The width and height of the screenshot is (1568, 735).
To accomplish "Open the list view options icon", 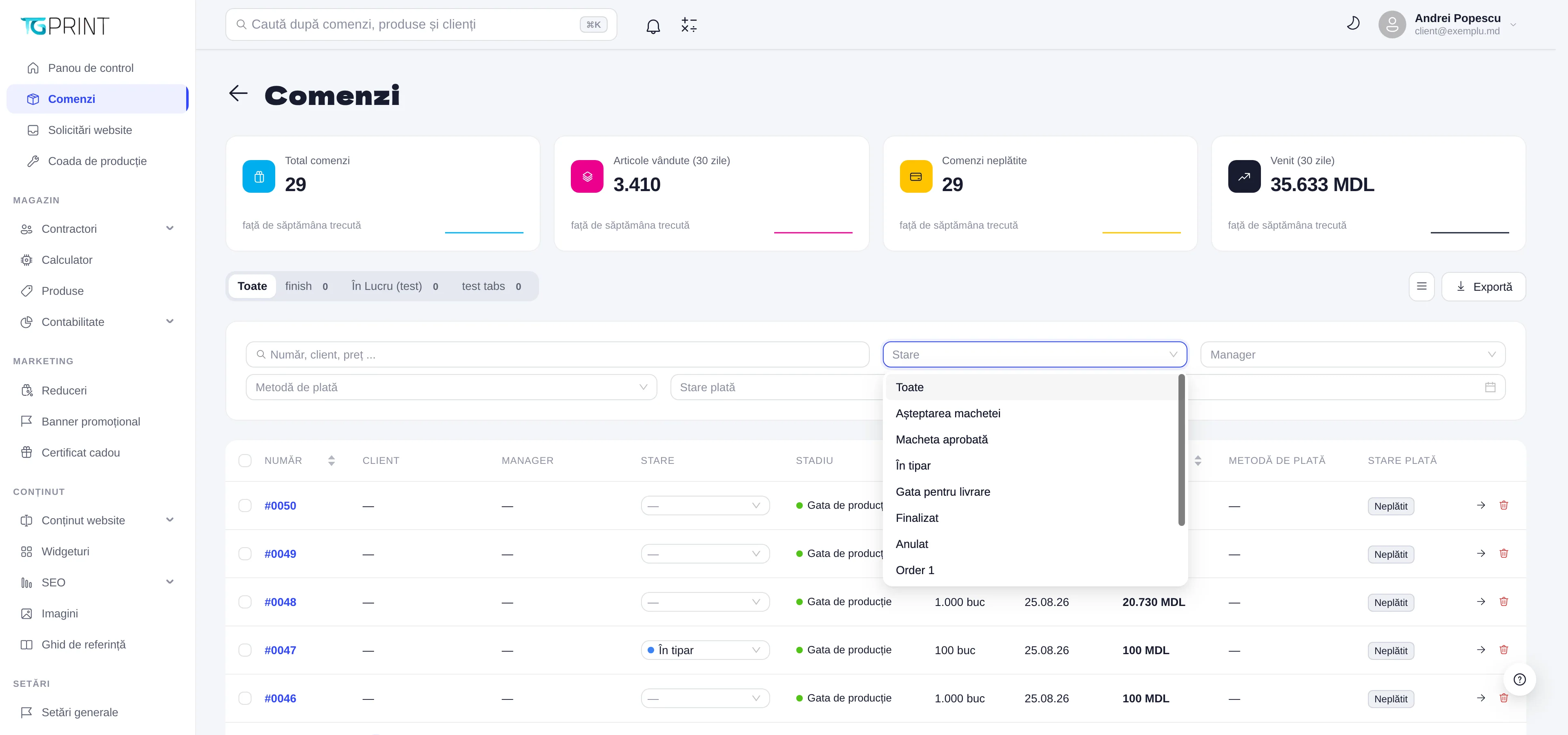I will [x=1421, y=287].
